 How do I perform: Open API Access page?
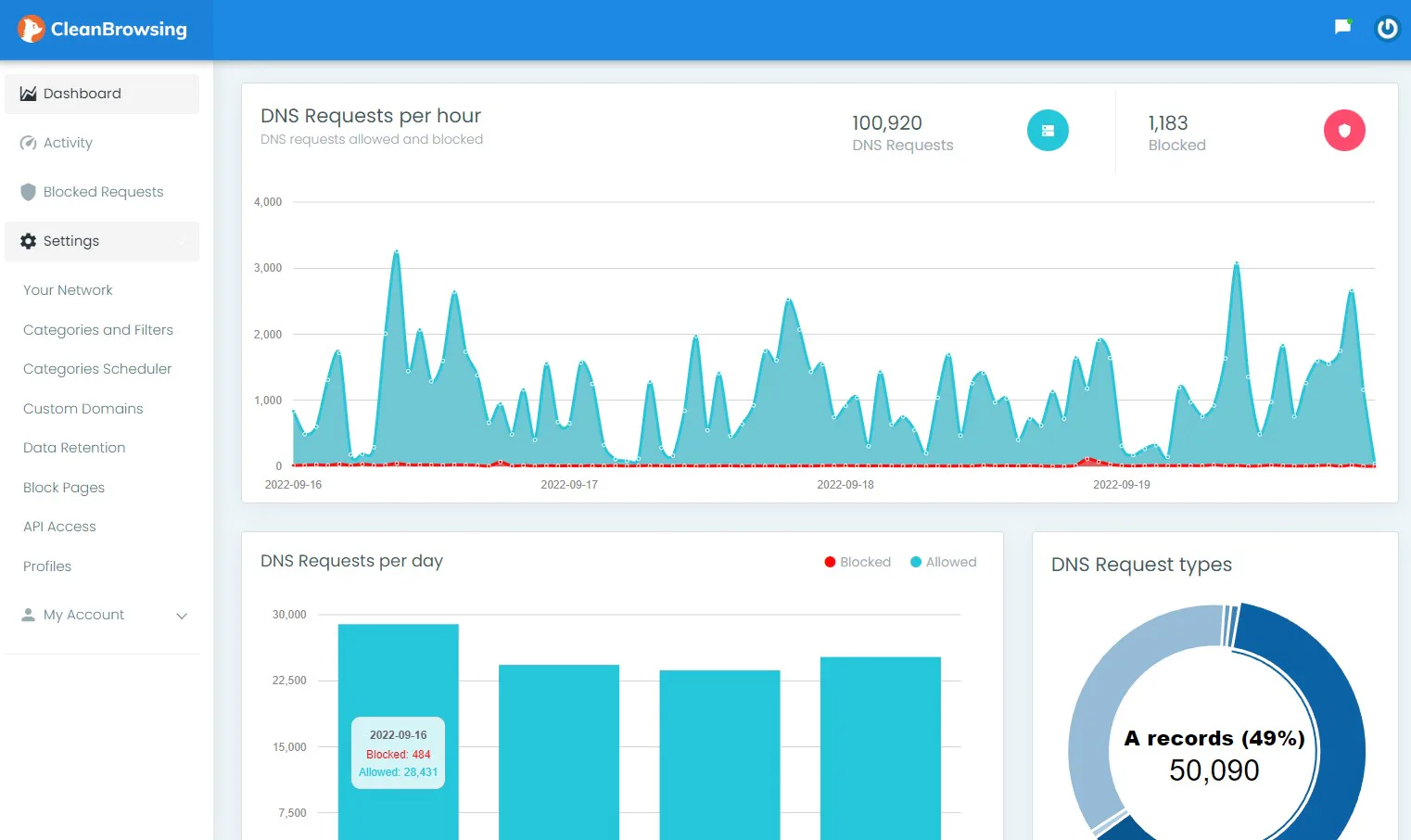tap(59, 527)
